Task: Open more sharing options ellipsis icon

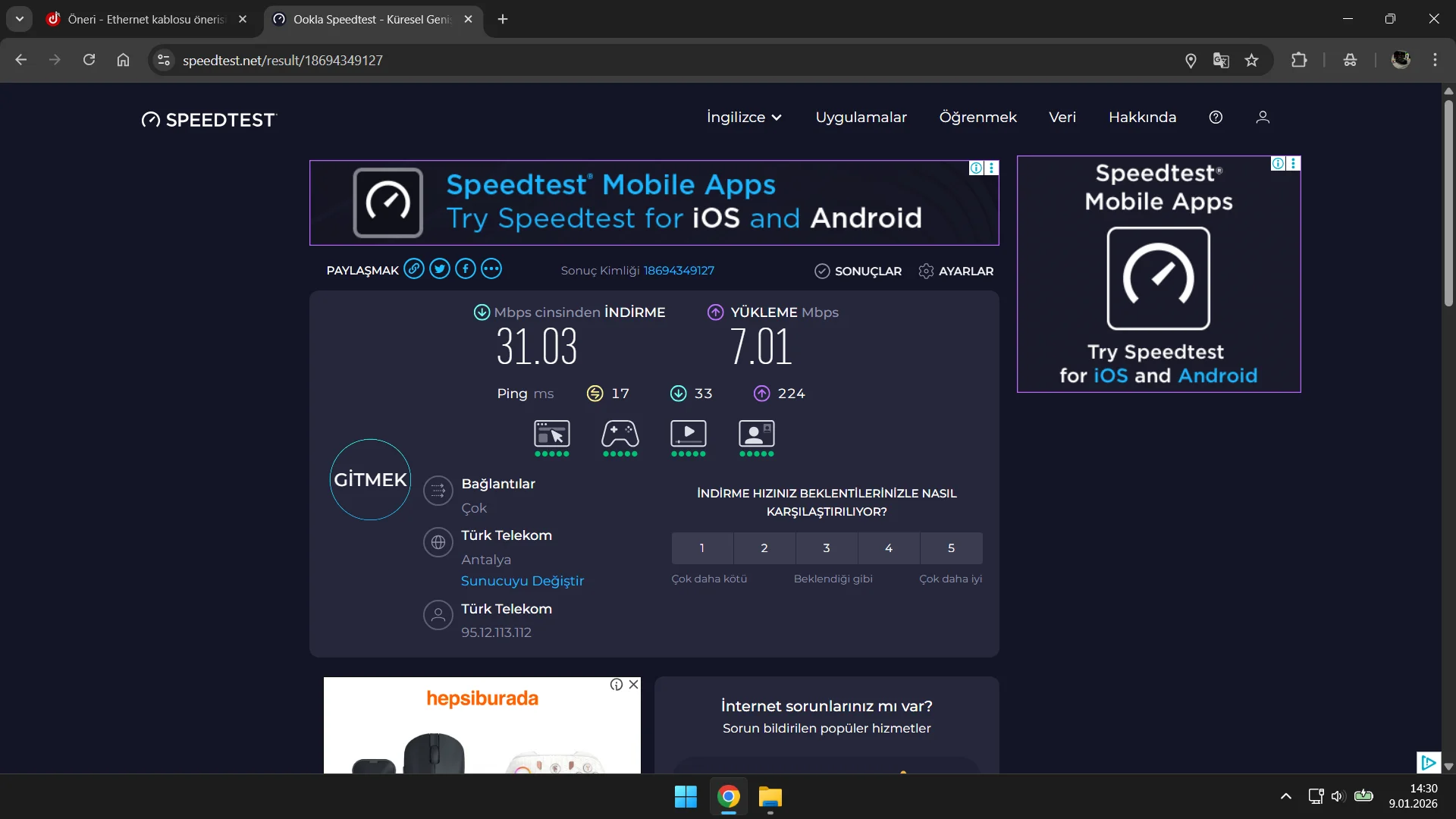Action: coord(491,269)
